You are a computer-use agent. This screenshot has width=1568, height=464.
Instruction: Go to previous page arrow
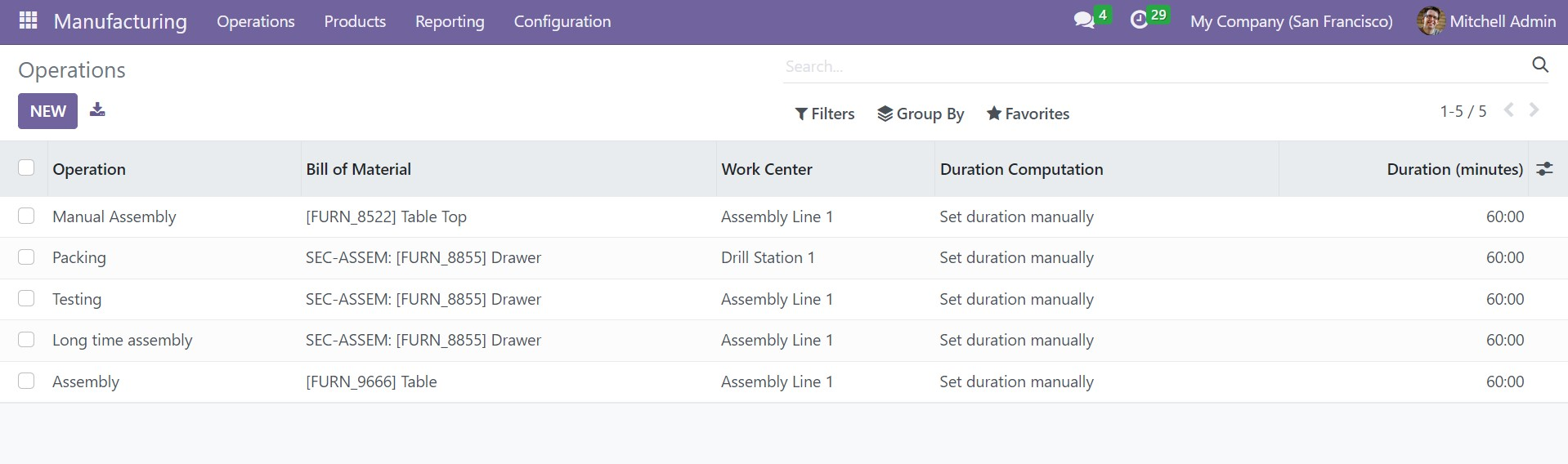pyautogui.click(x=1509, y=109)
